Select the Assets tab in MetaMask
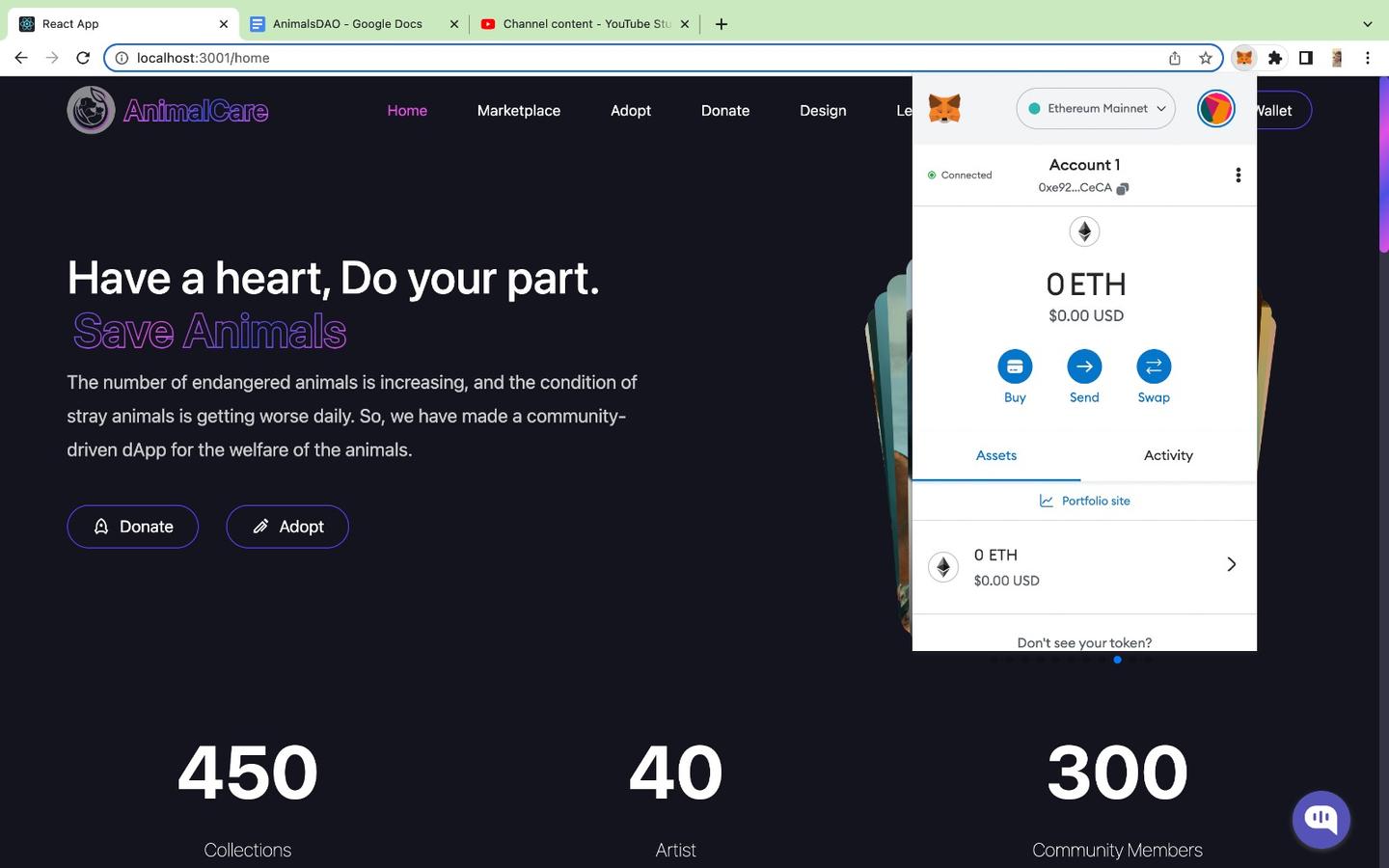The image size is (1389, 868). 996,455
